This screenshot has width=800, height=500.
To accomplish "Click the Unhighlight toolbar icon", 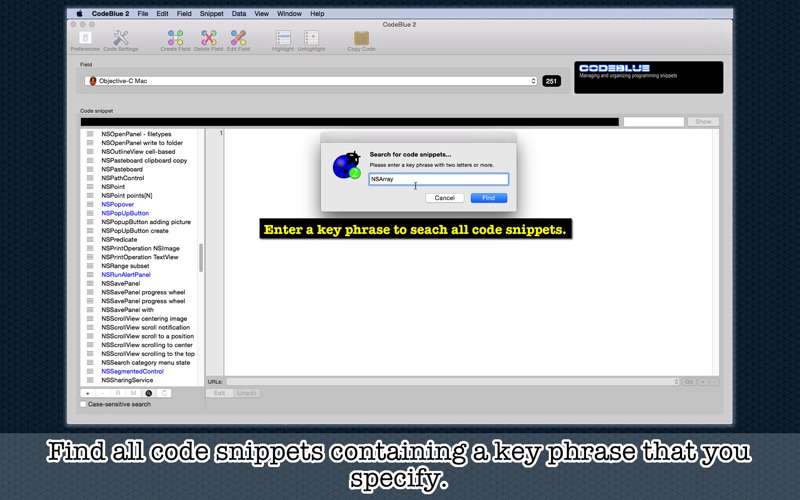I will 311,38.
